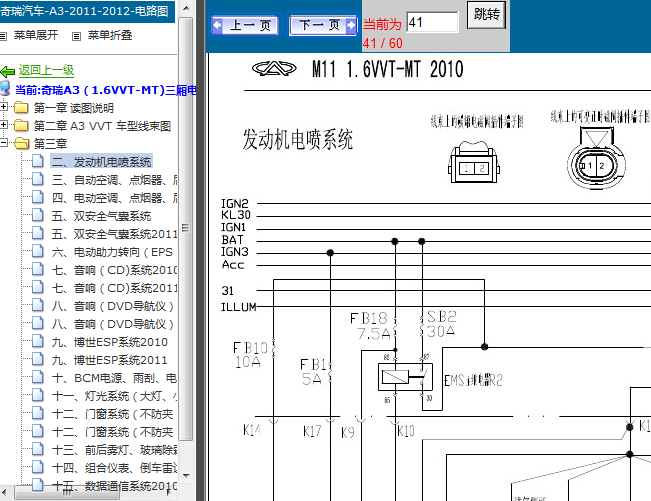651x501 pixels.
Task: Click document icon beside 十、BCM电源
Action: point(37,377)
